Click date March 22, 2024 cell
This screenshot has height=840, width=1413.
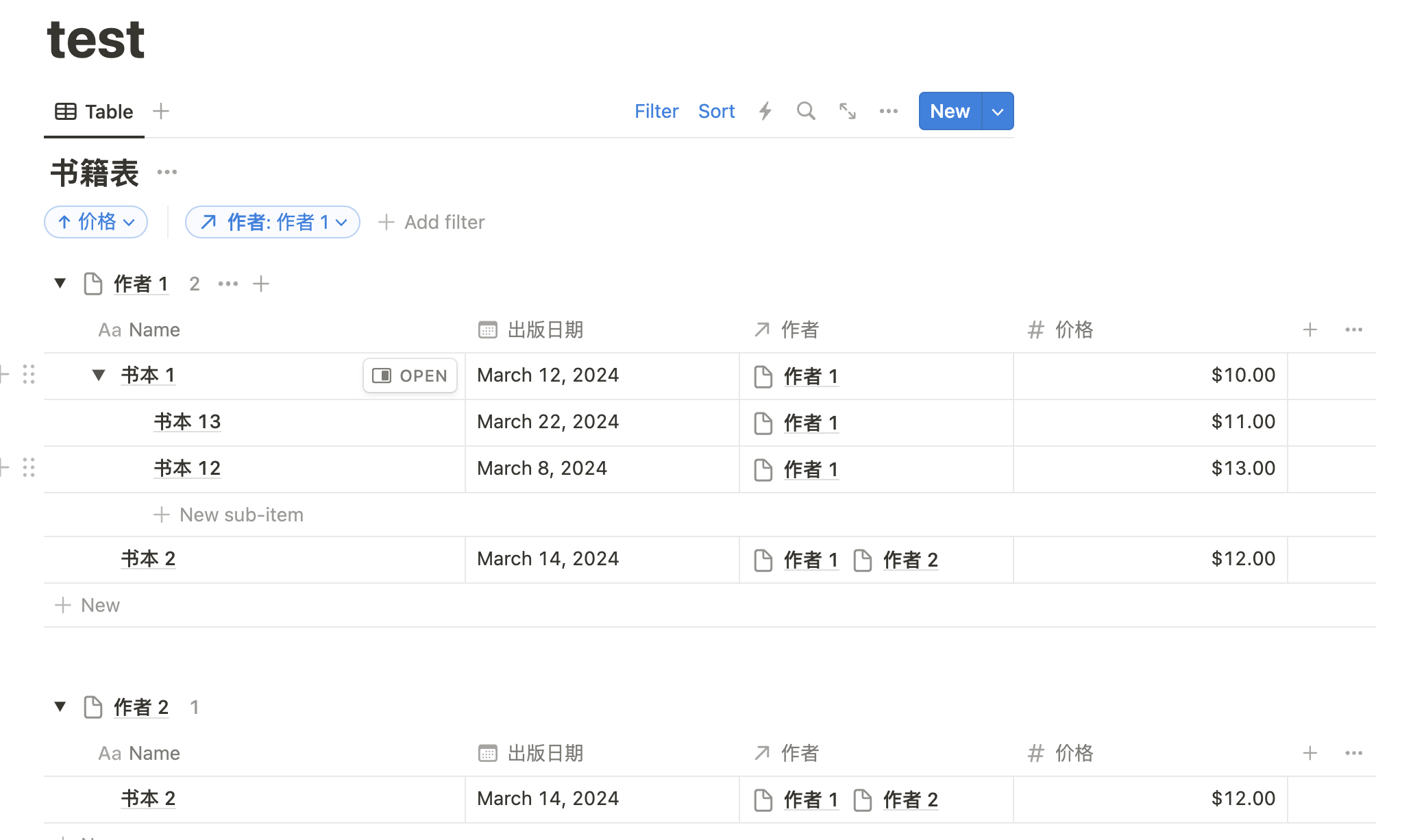point(602,422)
